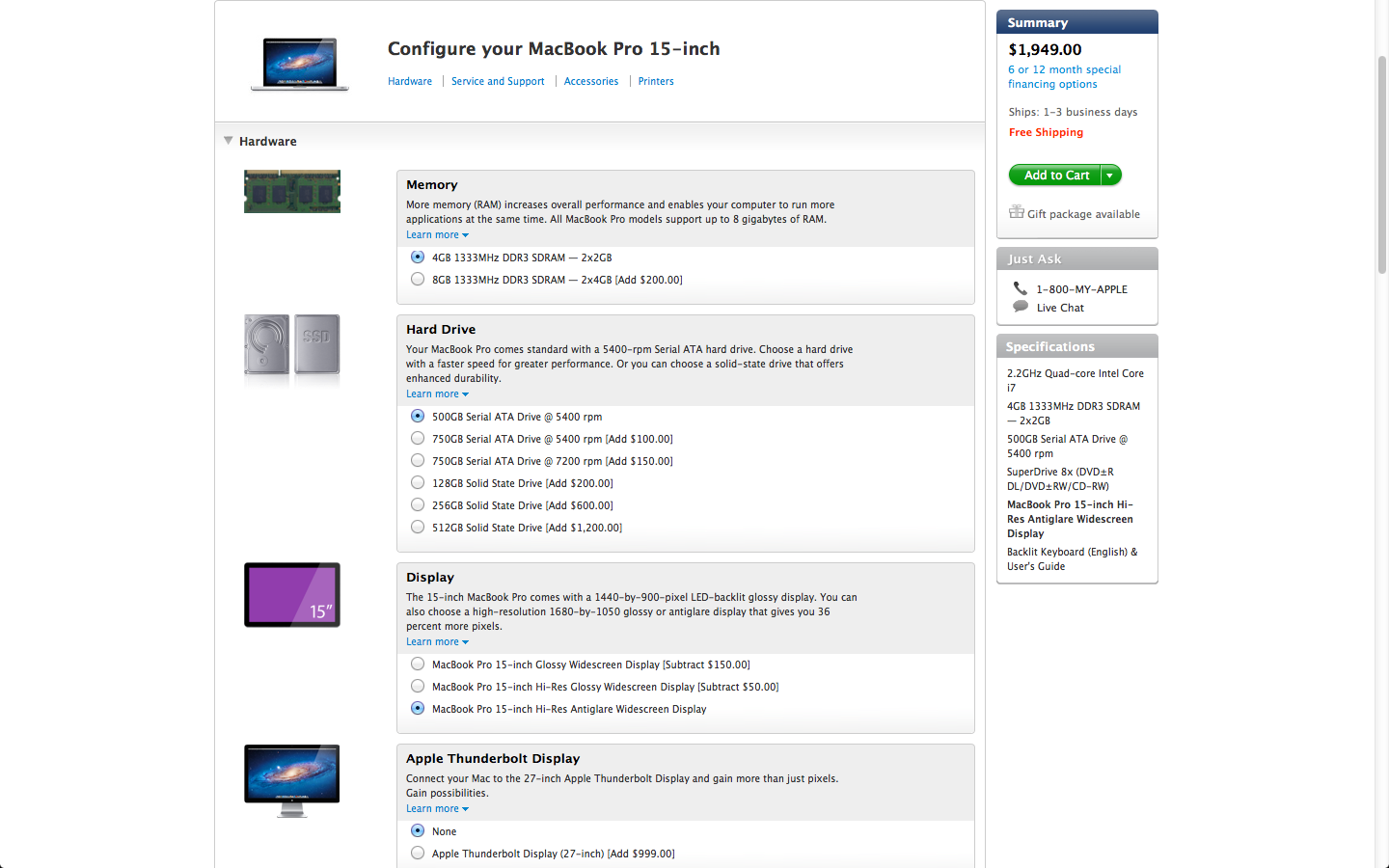Click the memory RAM module image

292,192
